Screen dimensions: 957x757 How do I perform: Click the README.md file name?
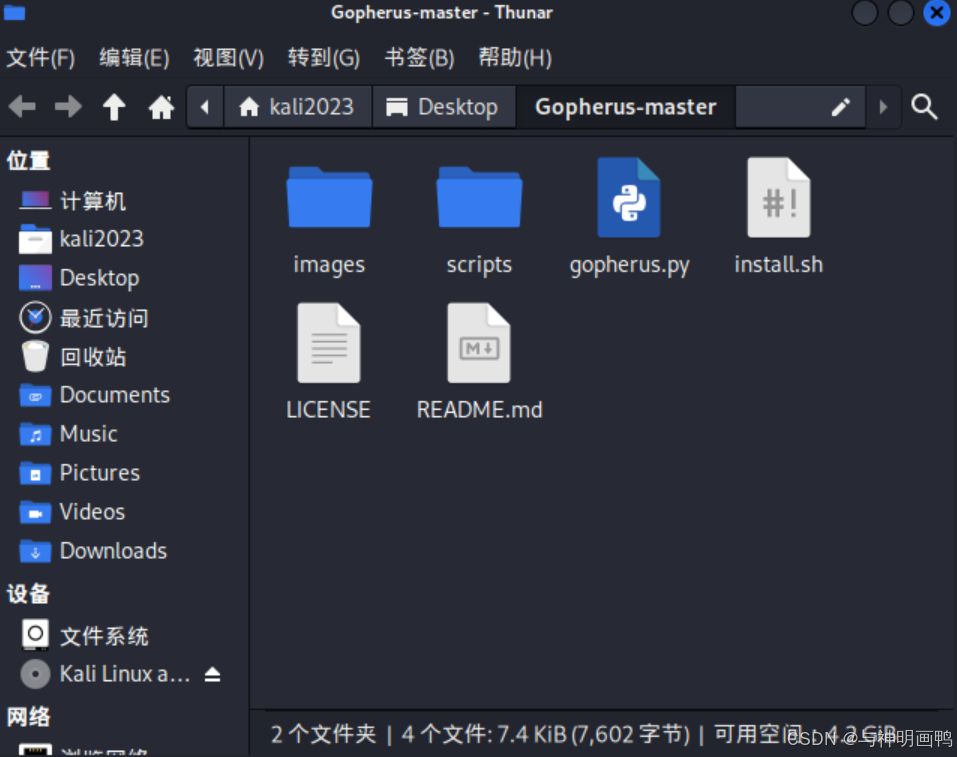479,410
